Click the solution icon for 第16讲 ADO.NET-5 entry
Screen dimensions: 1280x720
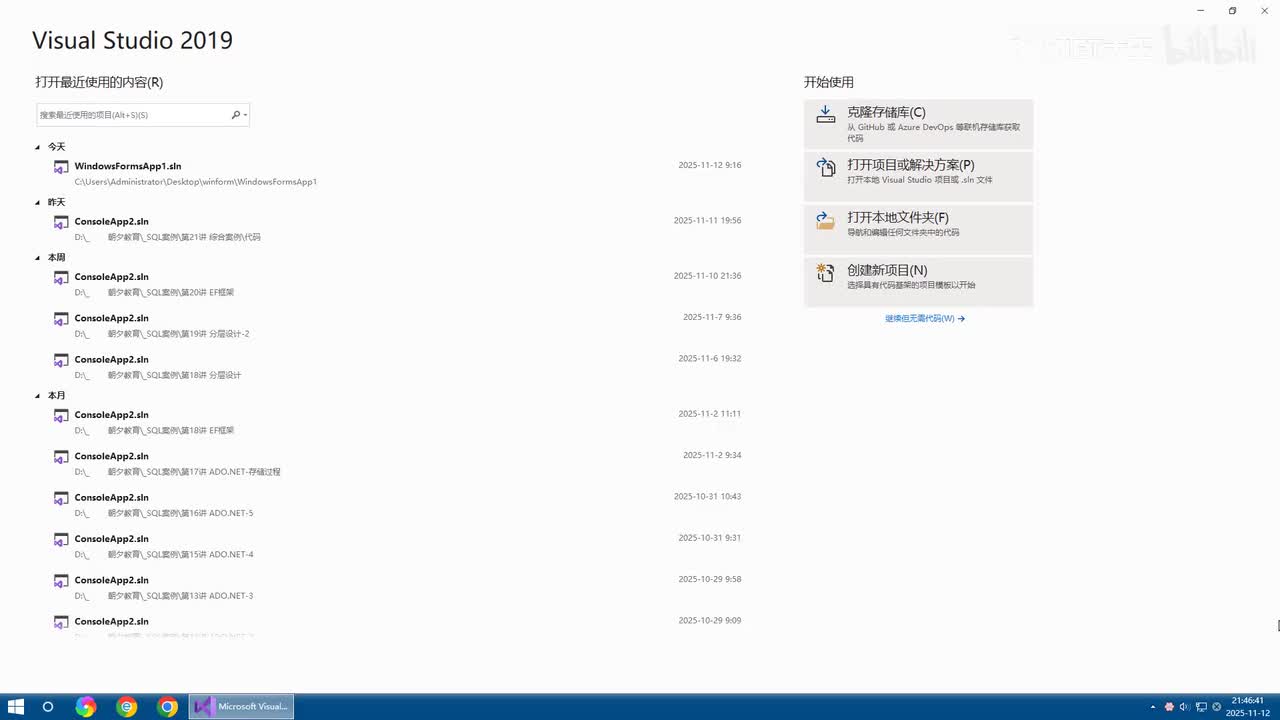click(x=61, y=498)
